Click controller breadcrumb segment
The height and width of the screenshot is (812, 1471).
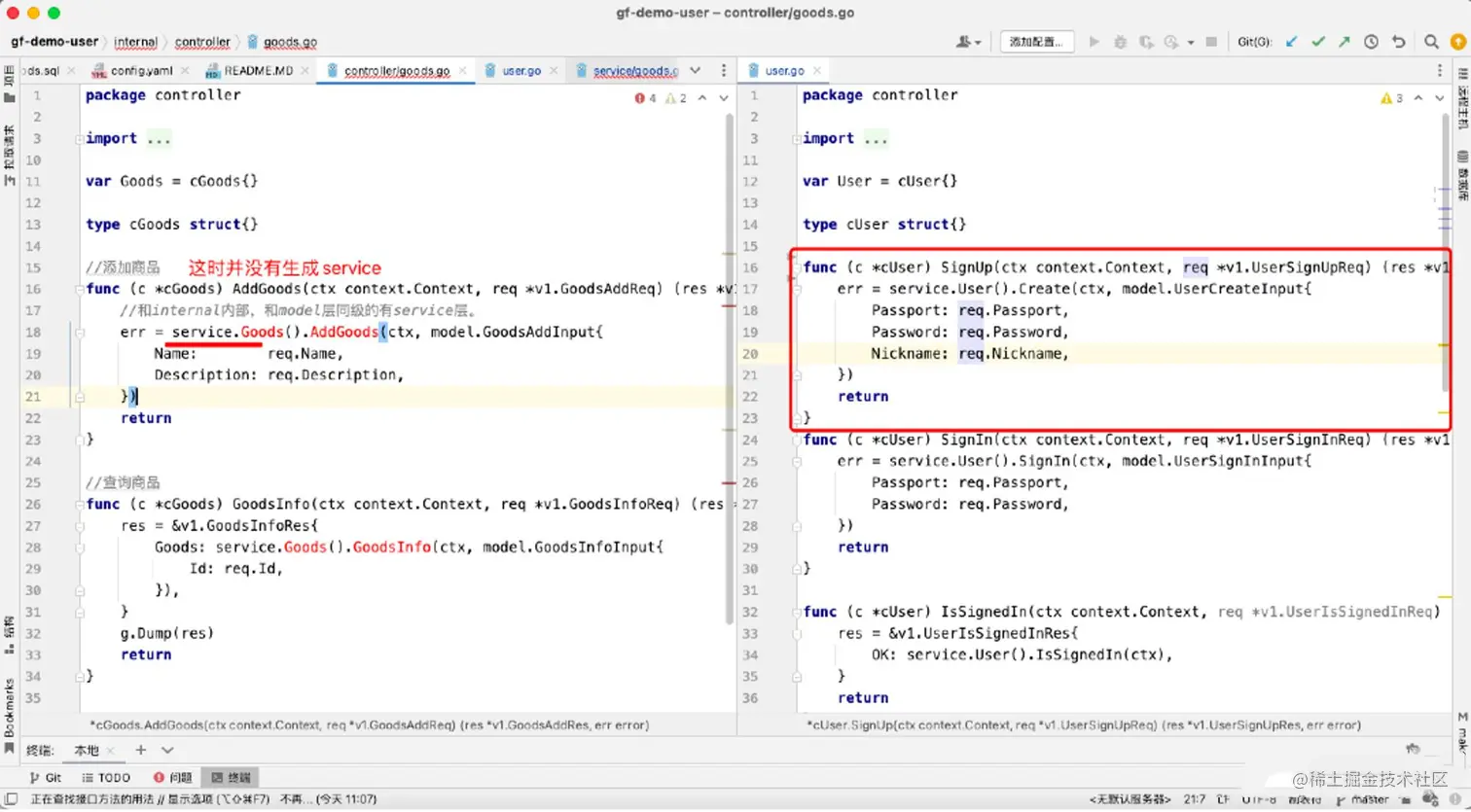click(202, 42)
